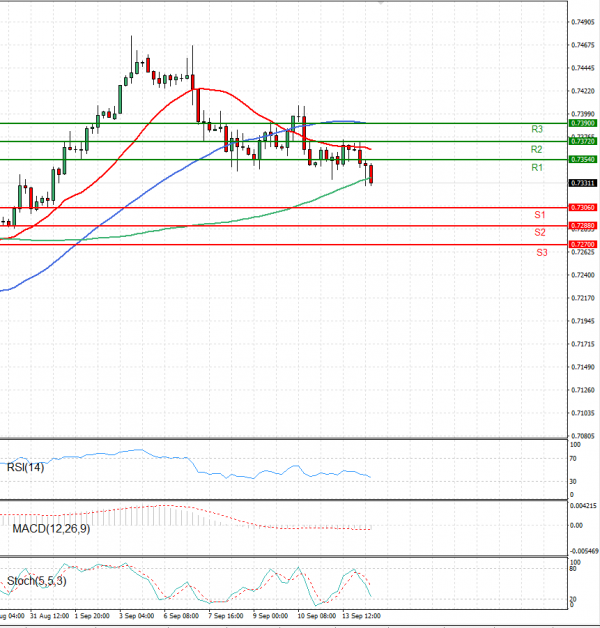600x628 pixels.
Task: Click the 0.74905 price axis label
Action: 583,22
